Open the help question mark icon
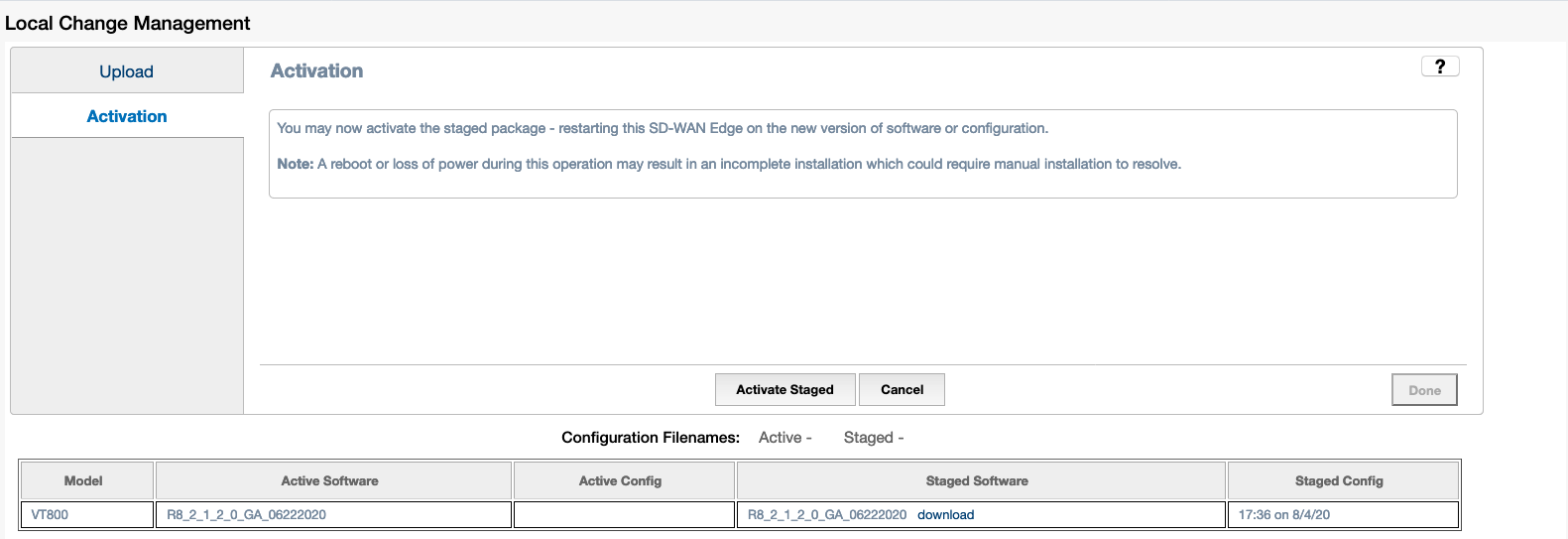Viewport: 1568px width, 539px height. click(x=1439, y=67)
